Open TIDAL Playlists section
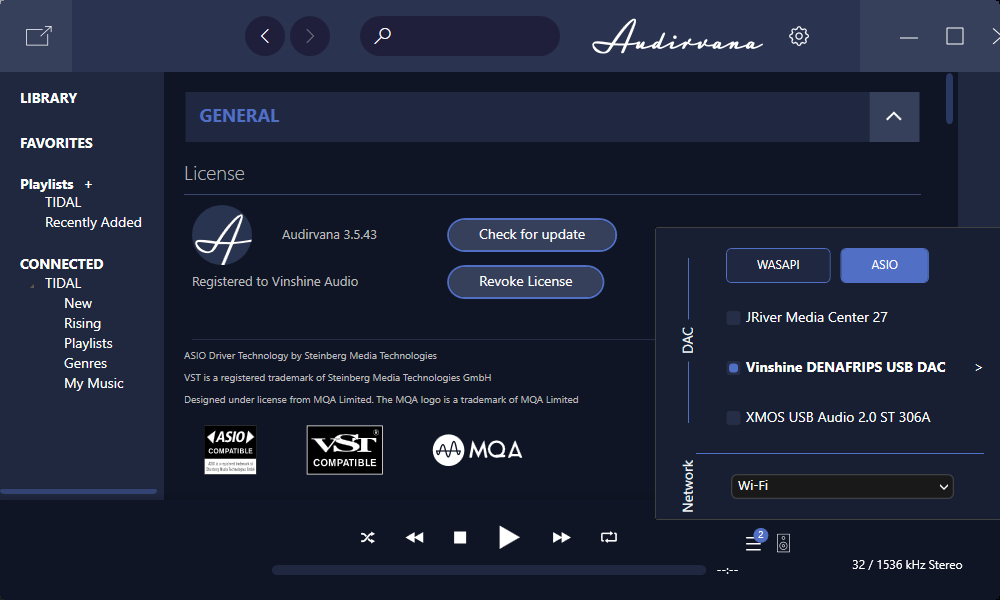1000x600 pixels. point(88,344)
